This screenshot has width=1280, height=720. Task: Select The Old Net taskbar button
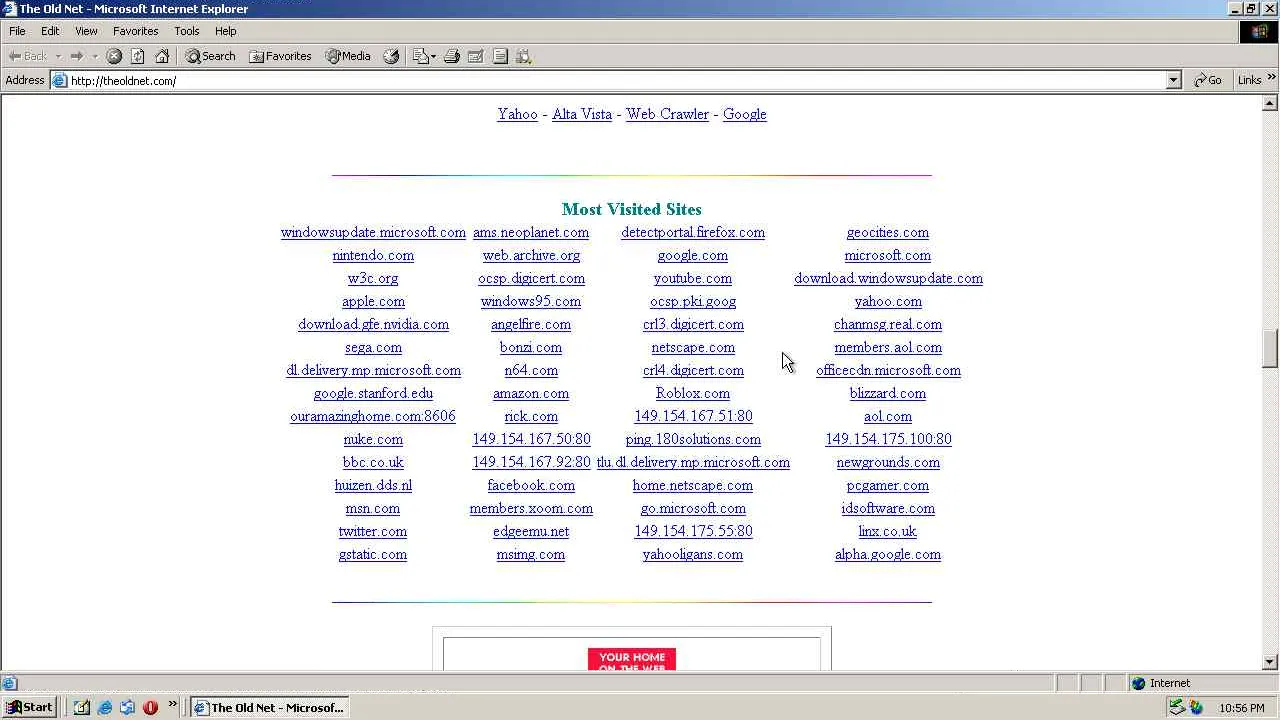coord(269,707)
